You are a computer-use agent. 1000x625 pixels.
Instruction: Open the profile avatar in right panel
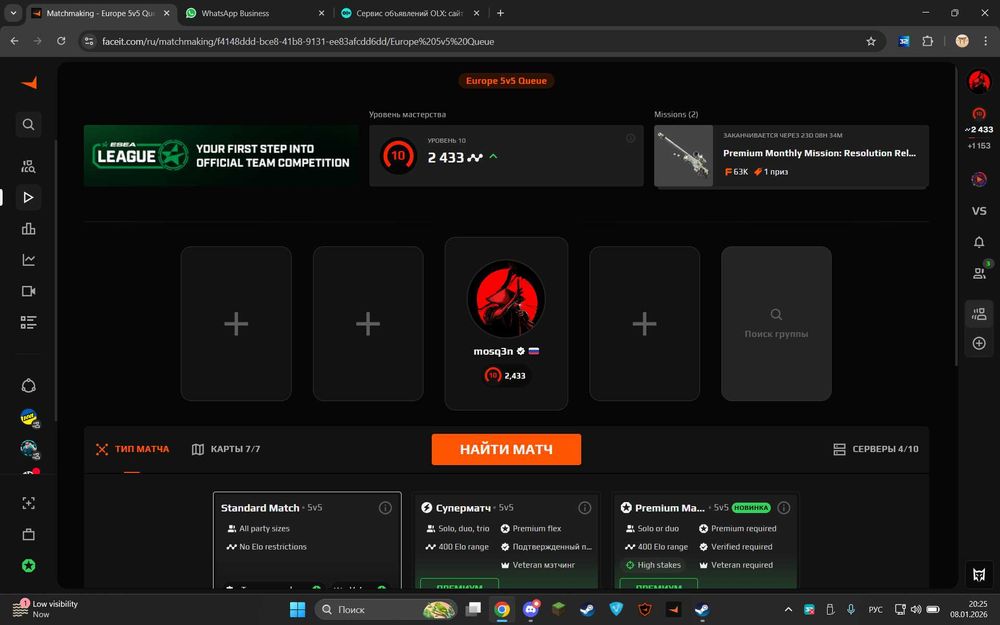point(979,82)
